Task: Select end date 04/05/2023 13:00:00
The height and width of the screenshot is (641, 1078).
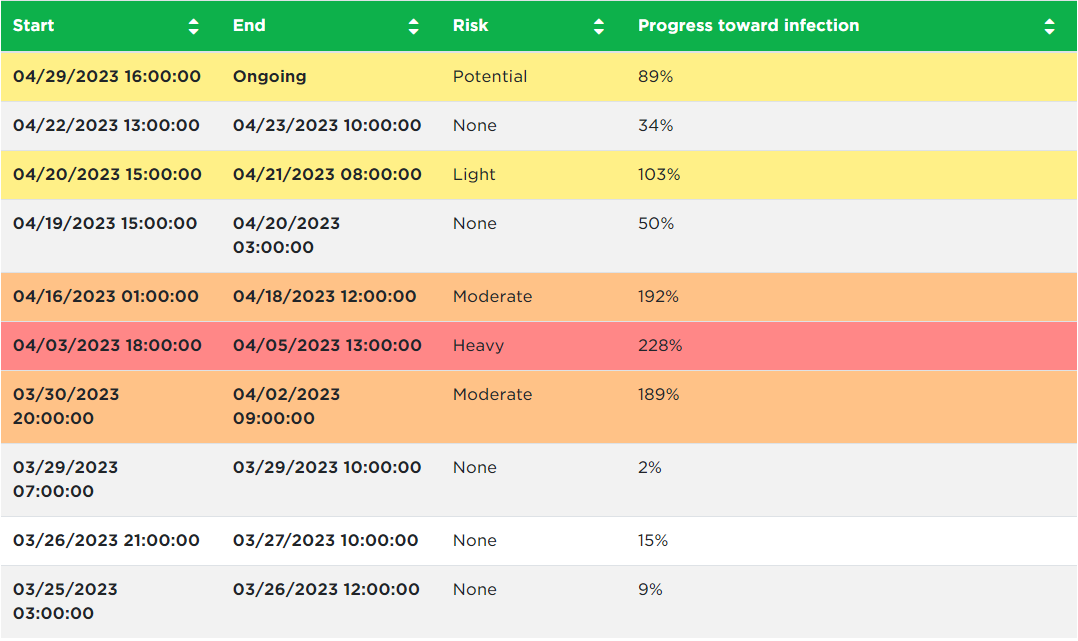Action: [x=327, y=346]
